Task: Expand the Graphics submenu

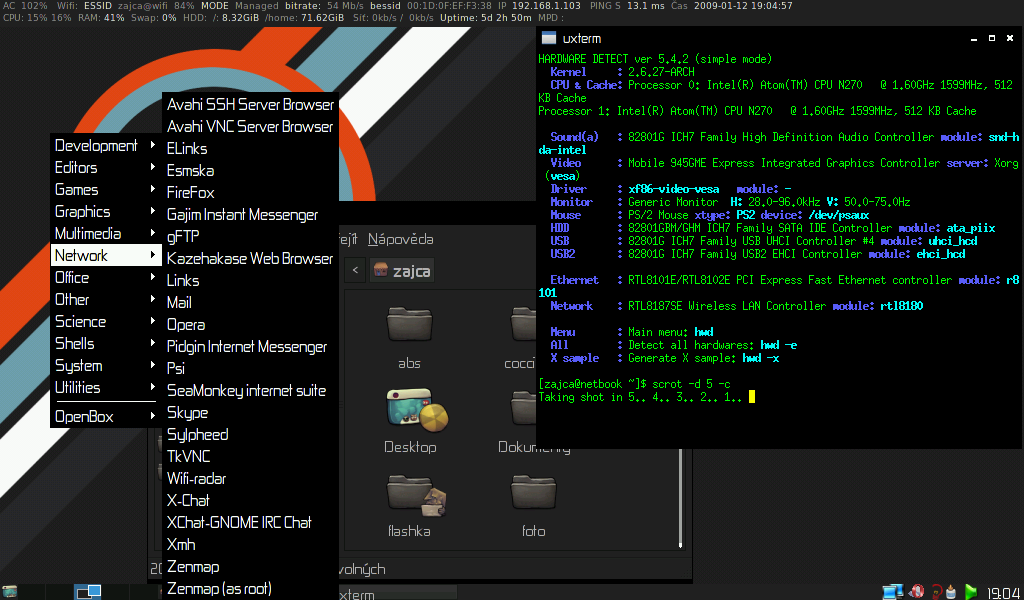Action: [x=104, y=211]
